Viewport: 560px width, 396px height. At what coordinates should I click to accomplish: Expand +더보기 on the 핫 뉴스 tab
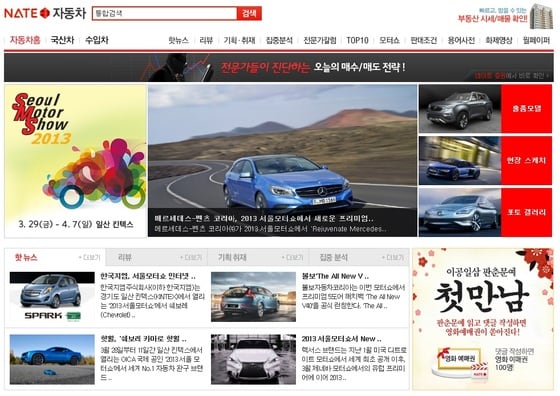[89, 257]
